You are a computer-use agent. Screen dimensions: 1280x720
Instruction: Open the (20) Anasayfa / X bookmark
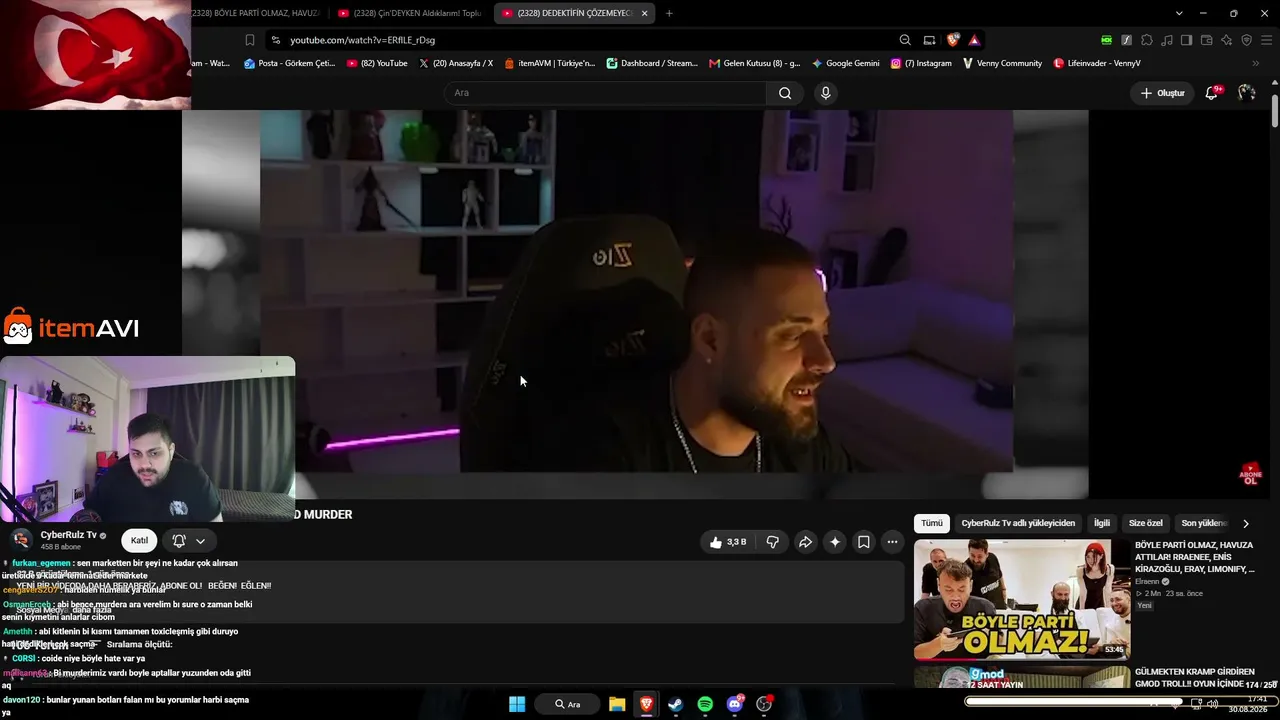(456, 63)
